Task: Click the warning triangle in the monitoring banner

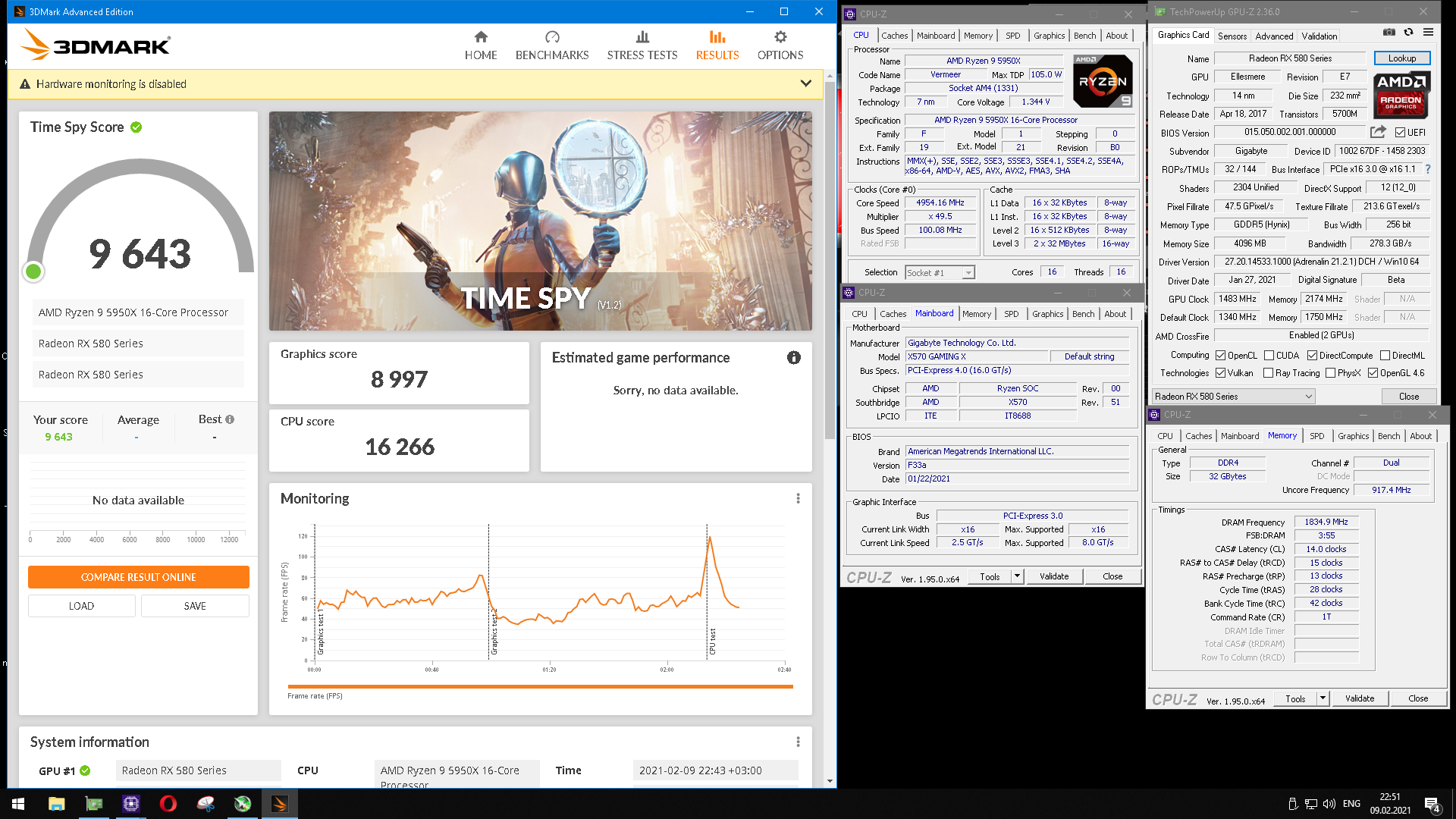Action: click(x=25, y=84)
